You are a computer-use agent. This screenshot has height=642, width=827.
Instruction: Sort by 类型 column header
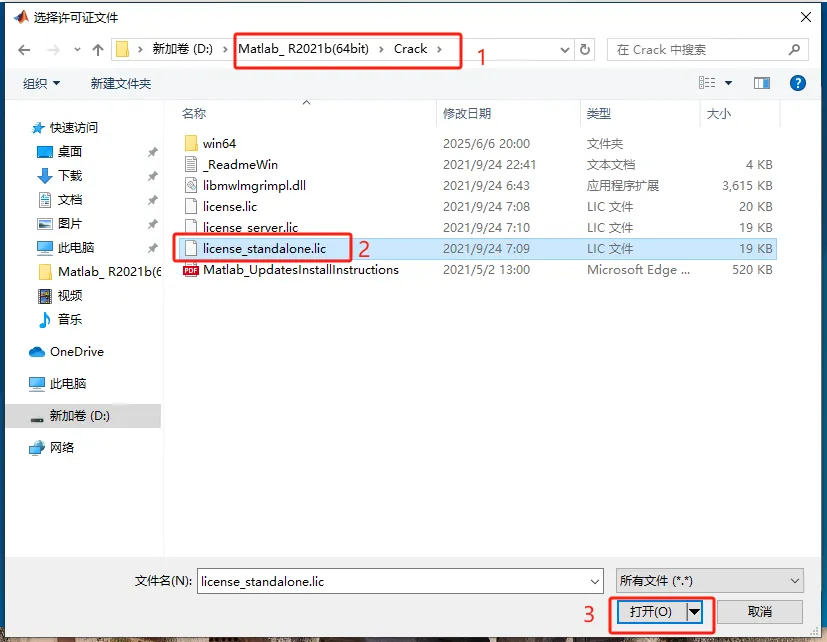(599, 113)
